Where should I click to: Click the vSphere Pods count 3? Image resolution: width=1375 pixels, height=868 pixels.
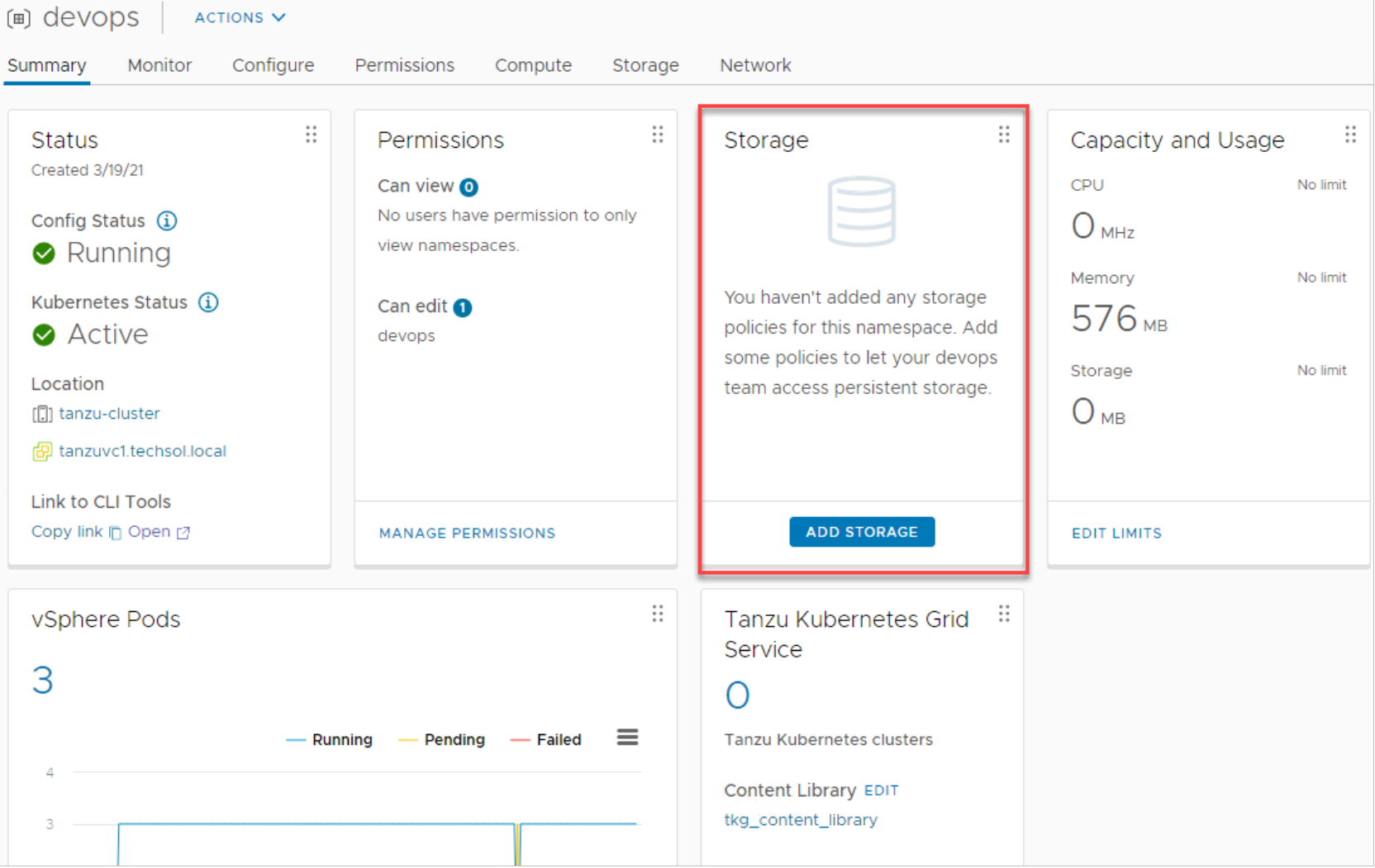pyautogui.click(x=42, y=681)
